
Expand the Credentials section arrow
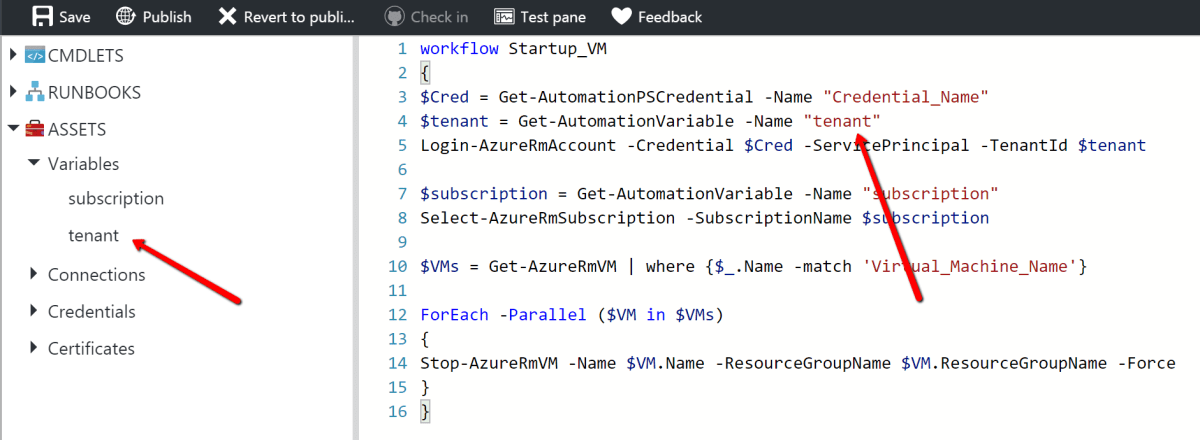[34, 311]
